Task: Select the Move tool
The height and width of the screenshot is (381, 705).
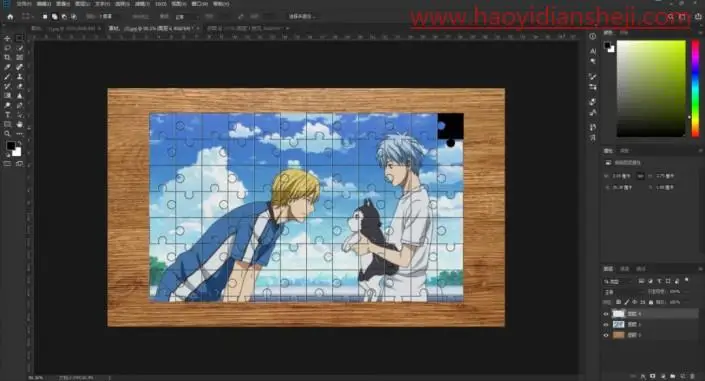Action: click(x=7, y=38)
